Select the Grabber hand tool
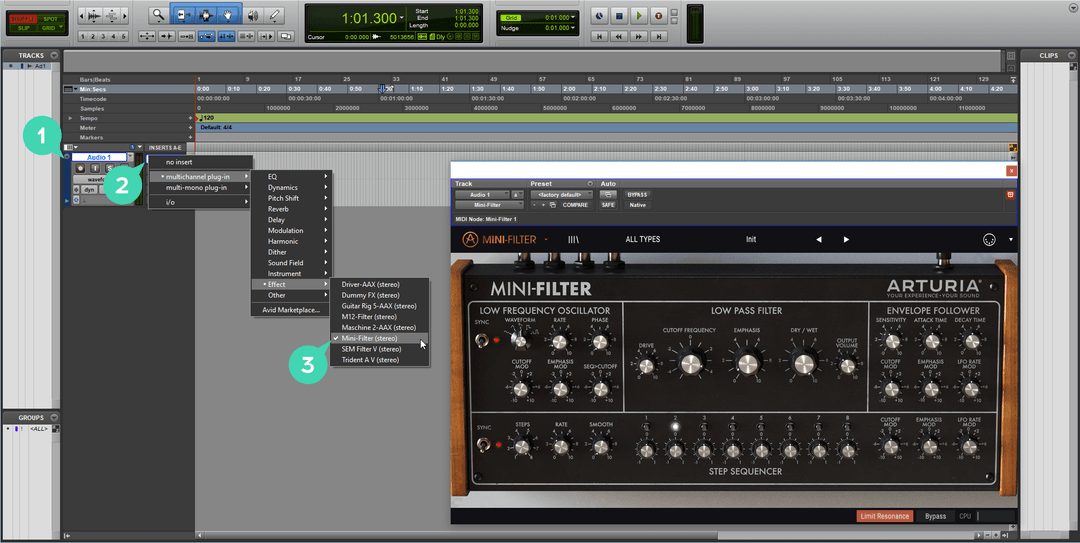 (x=228, y=14)
